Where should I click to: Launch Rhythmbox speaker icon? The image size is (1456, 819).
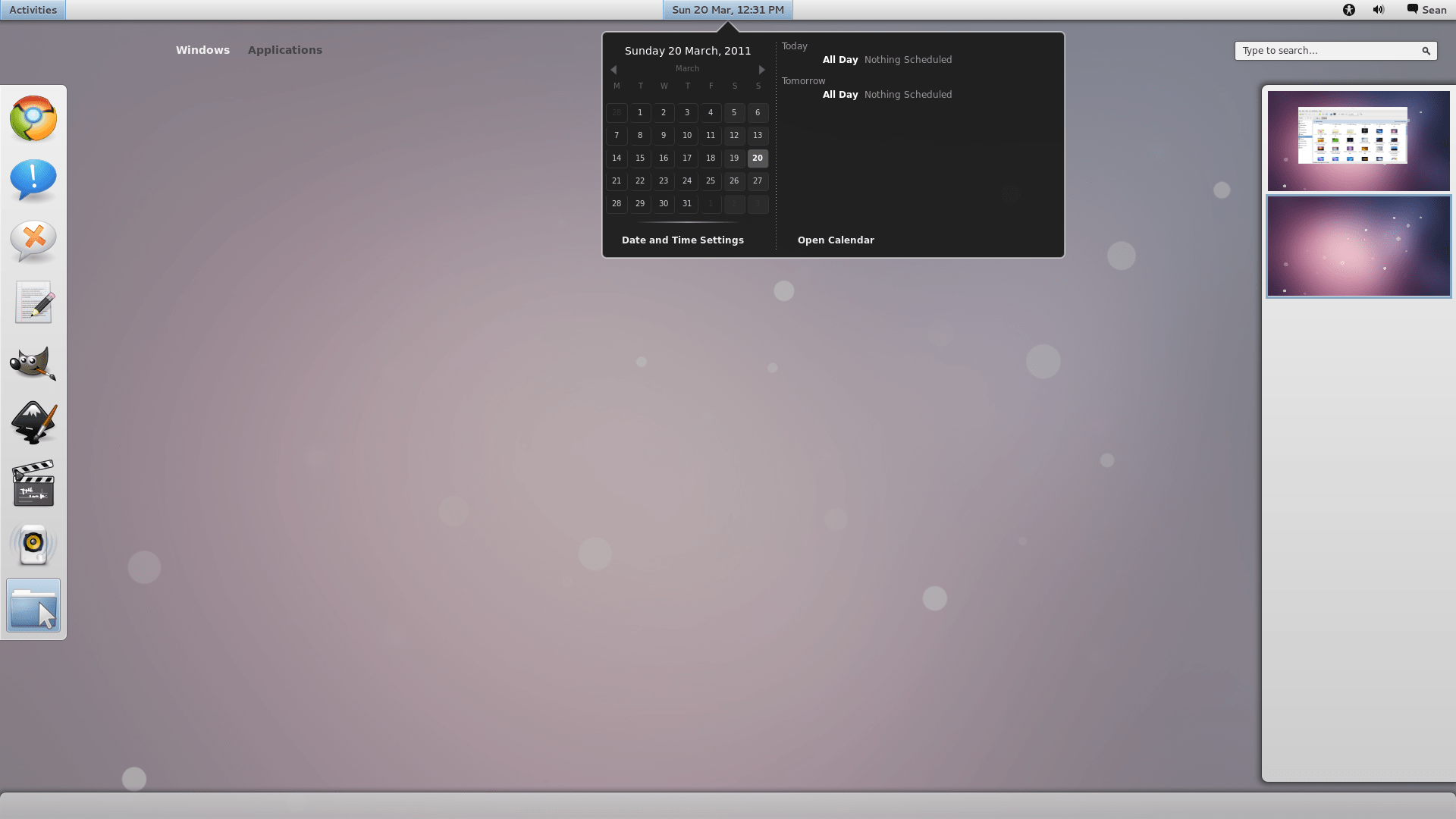click(33, 544)
